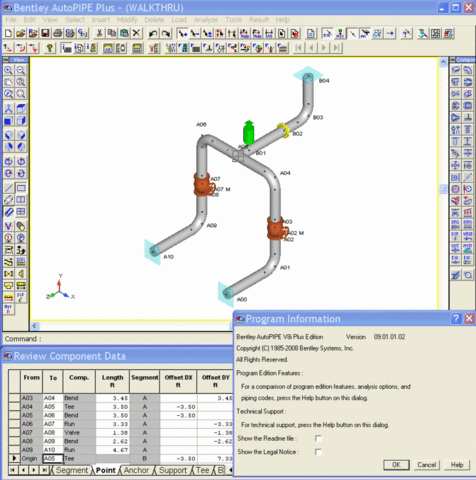
Task: Click the Cut scissors icon
Action: coord(99,33)
